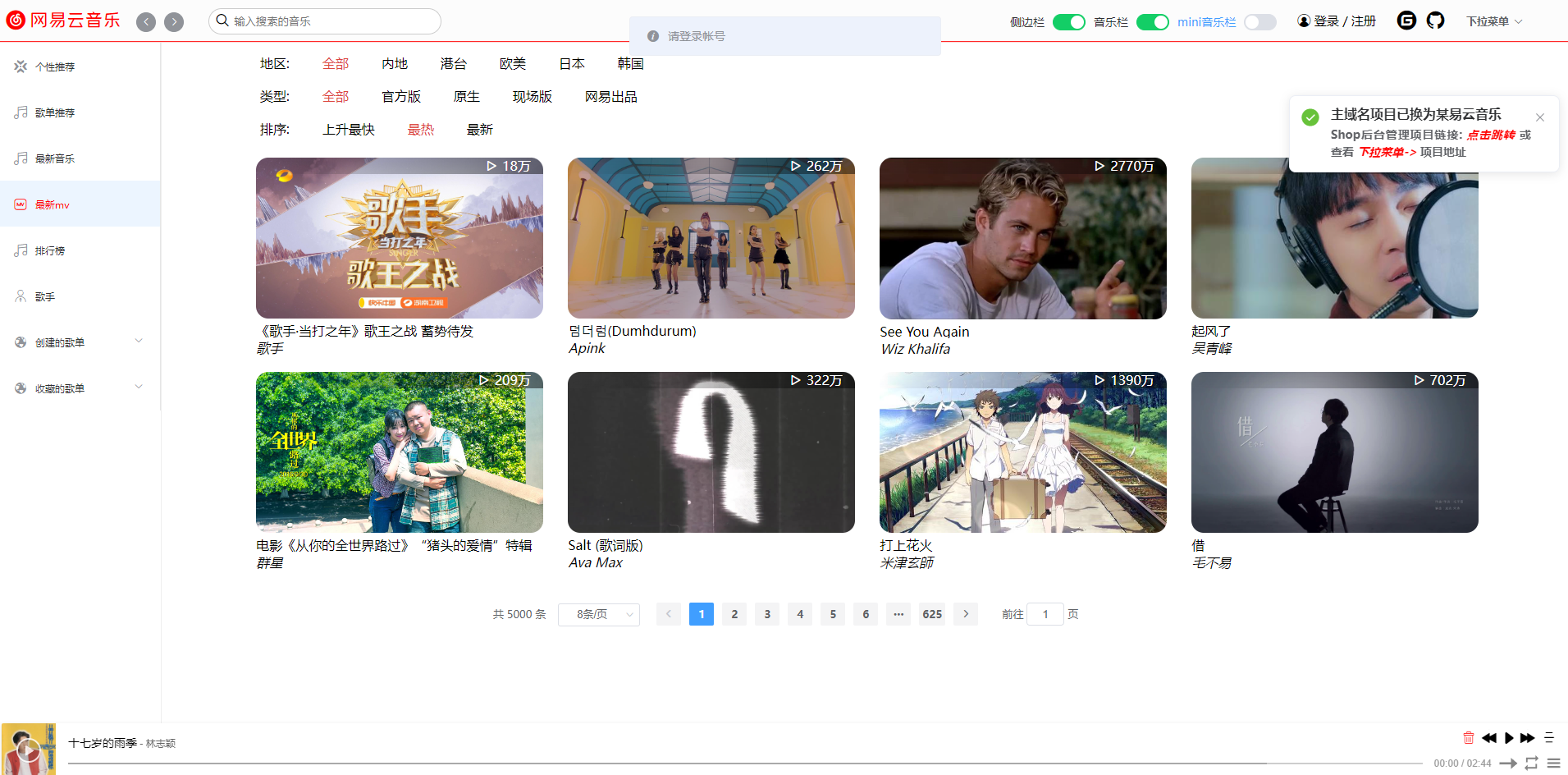
Task: Skip to previous track
Action: click(1489, 738)
